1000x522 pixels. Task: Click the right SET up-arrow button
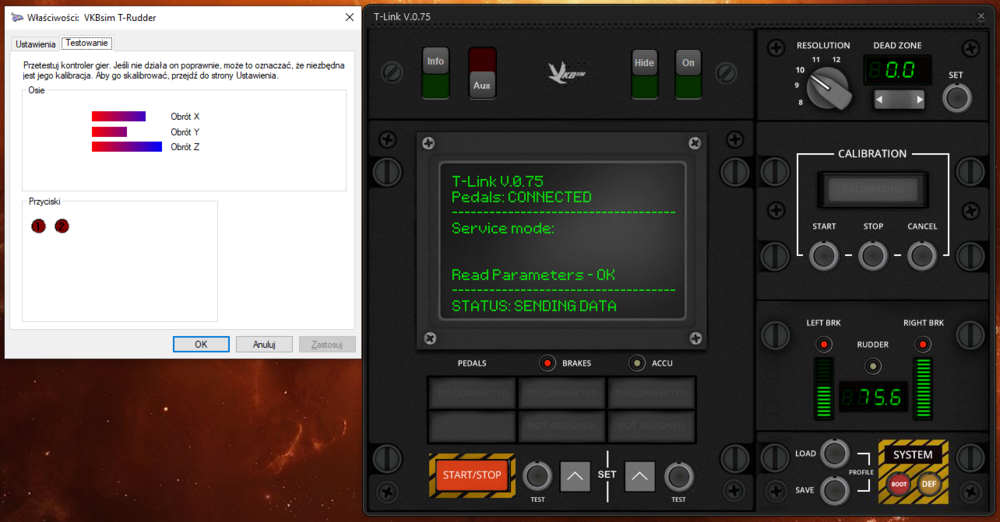640,476
